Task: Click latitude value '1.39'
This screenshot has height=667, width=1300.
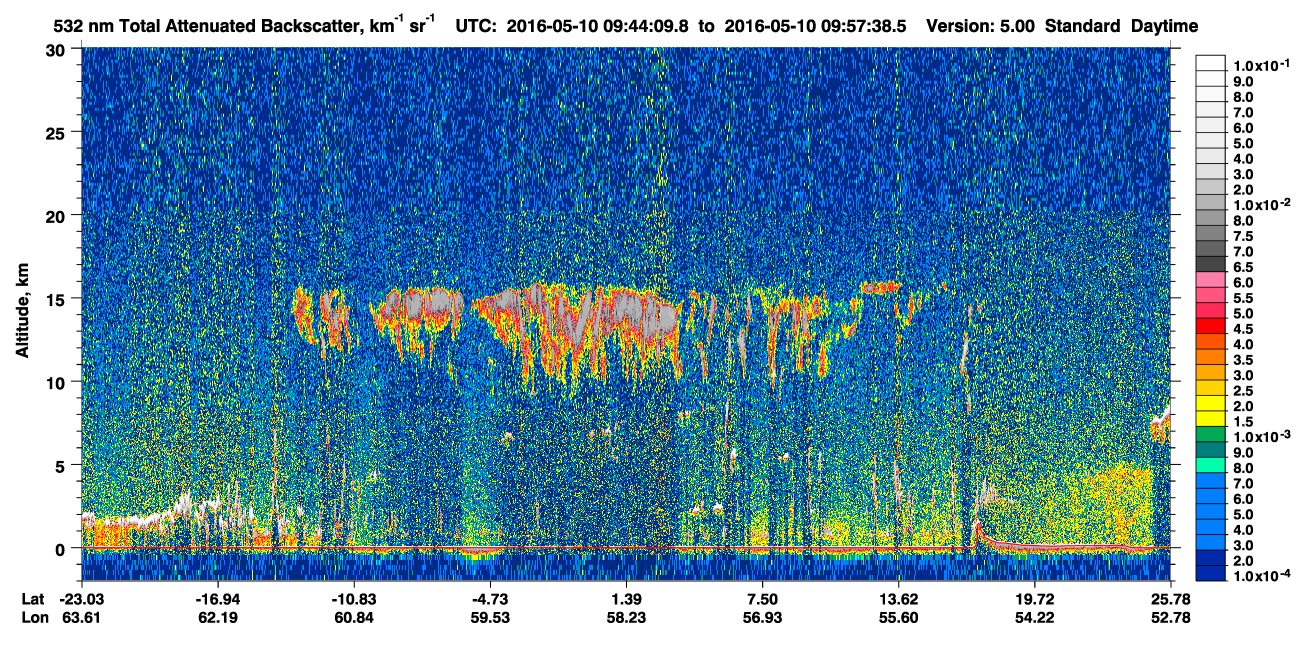Action: click(x=626, y=598)
